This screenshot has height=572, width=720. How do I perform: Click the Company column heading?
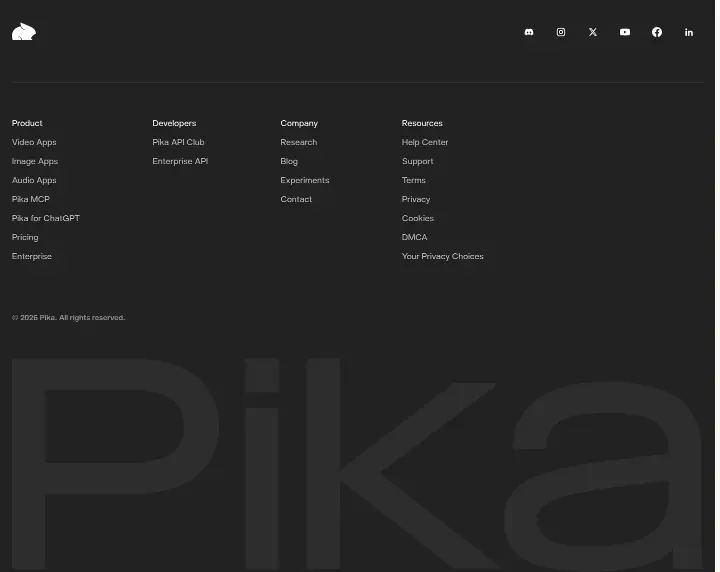299,123
